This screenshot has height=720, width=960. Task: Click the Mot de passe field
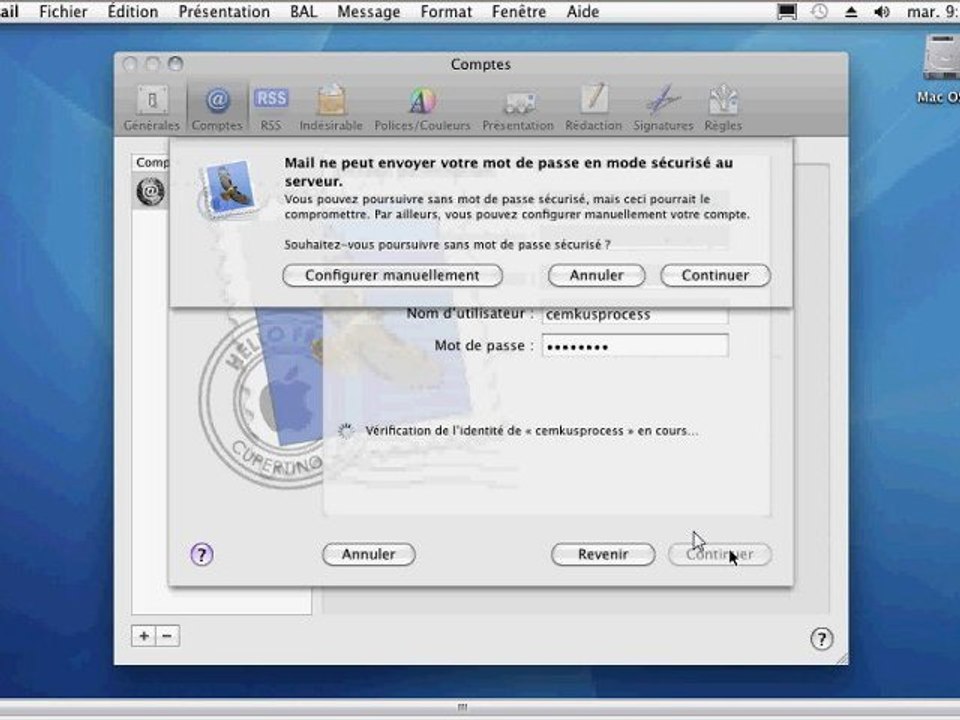[x=635, y=346]
